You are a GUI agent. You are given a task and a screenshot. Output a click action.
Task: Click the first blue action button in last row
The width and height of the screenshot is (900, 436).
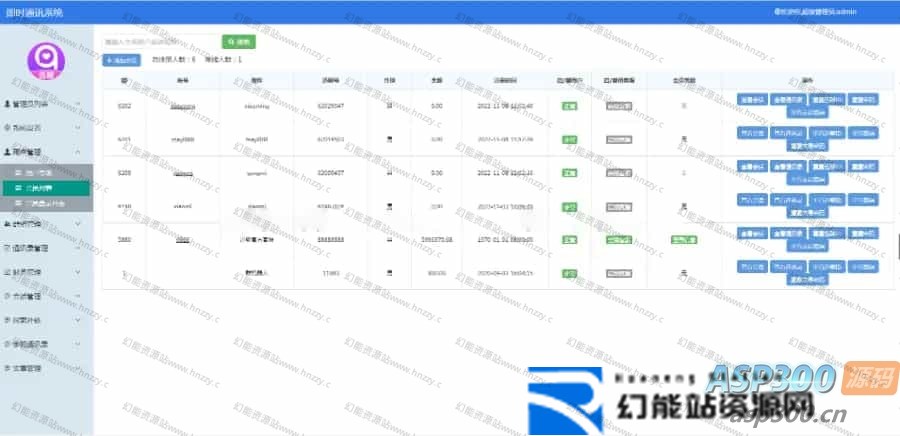click(x=753, y=267)
